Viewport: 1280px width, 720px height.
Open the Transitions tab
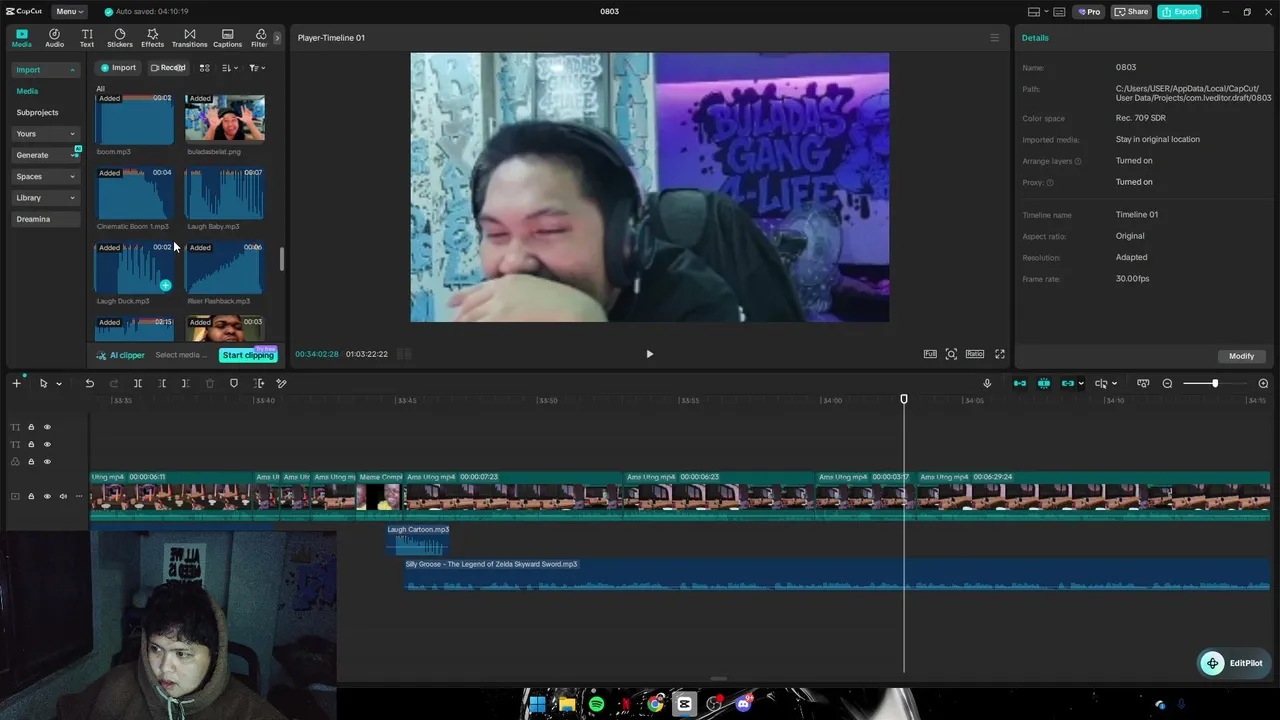(x=189, y=38)
